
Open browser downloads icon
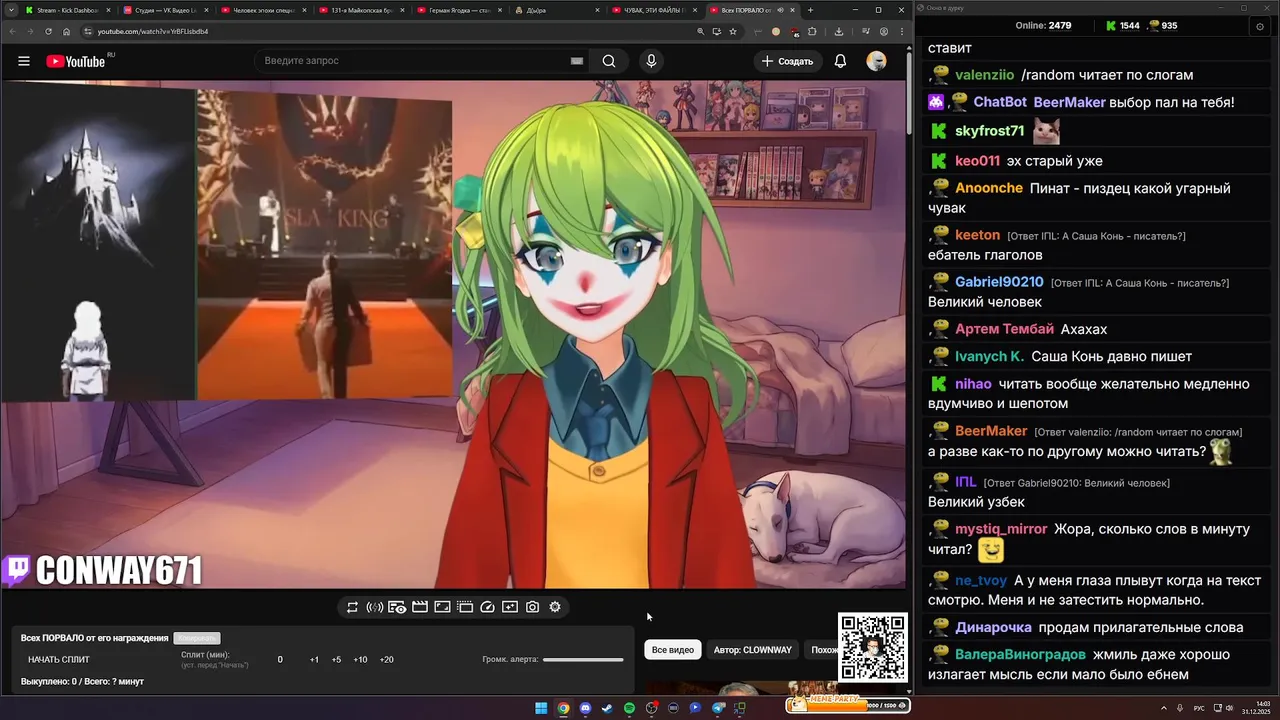click(x=838, y=31)
